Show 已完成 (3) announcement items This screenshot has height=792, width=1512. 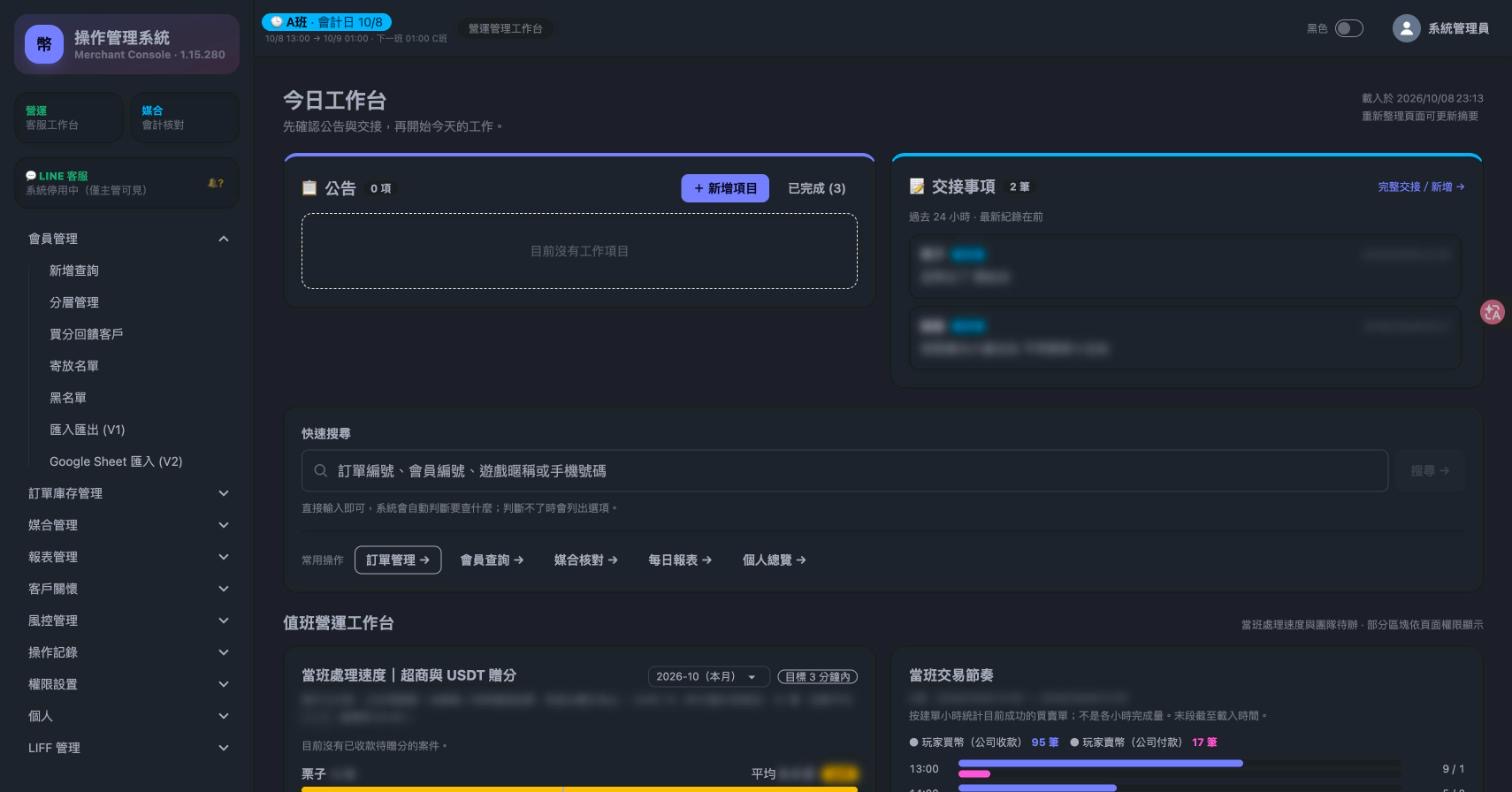coord(817,188)
